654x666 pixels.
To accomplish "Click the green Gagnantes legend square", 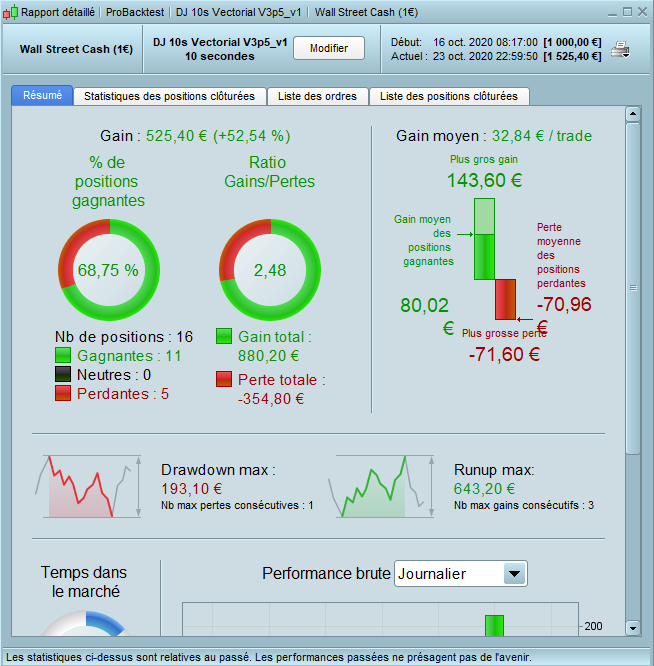I will (x=63, y=355).
